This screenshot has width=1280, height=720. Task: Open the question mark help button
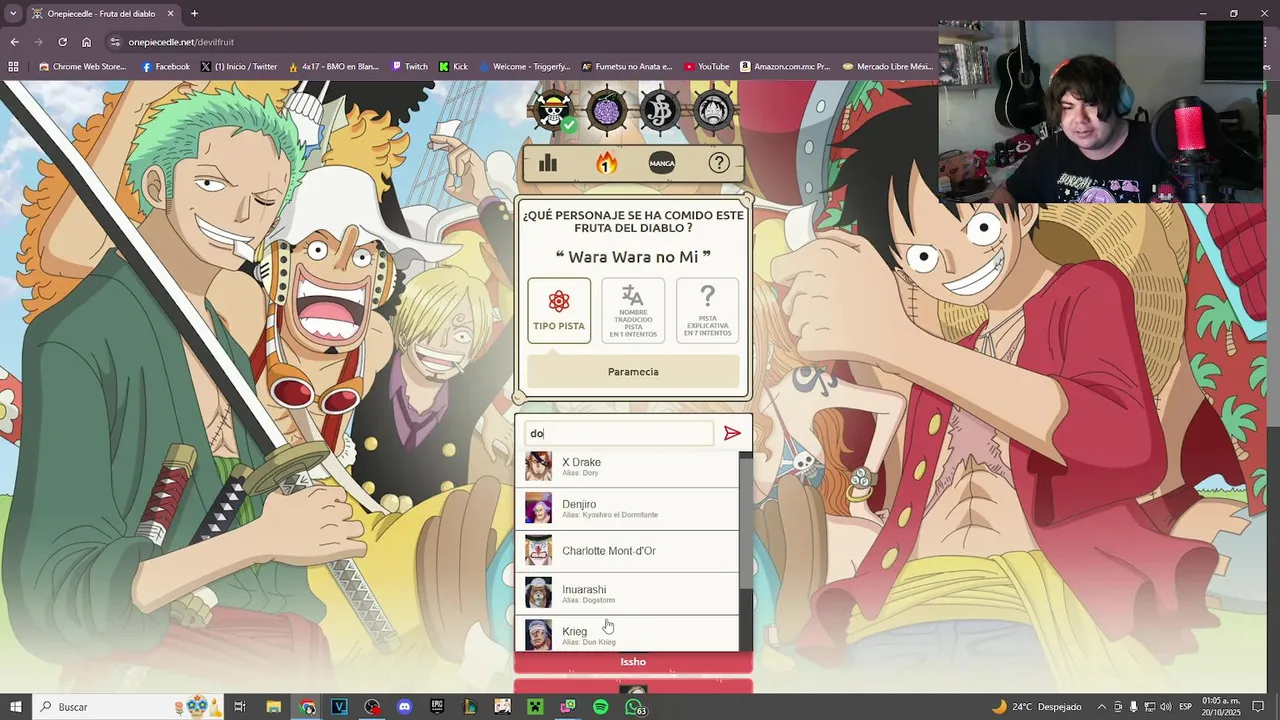[x=718, y=163]
